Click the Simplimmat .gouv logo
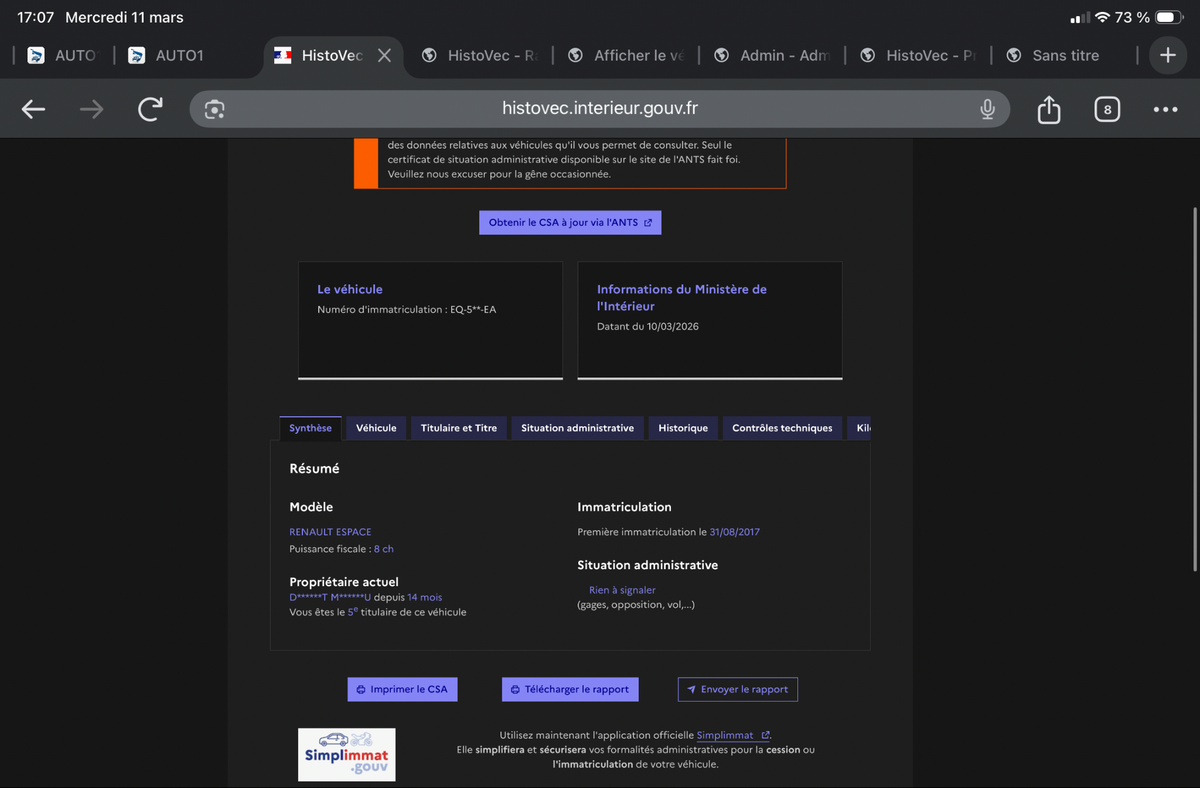 pos(346,754)
